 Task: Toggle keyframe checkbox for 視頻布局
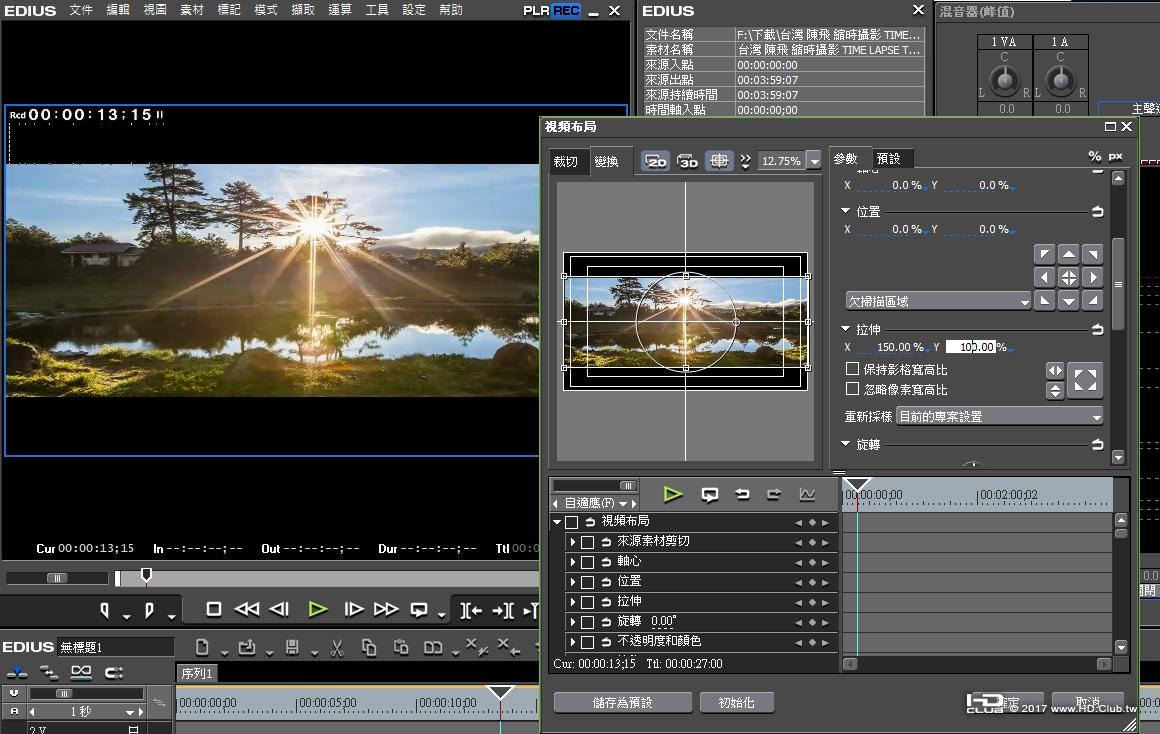(571, 522)
